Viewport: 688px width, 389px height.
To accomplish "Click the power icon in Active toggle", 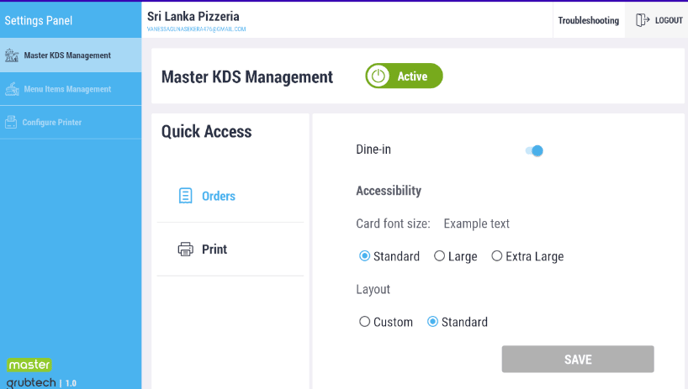I will pos(378,76).
